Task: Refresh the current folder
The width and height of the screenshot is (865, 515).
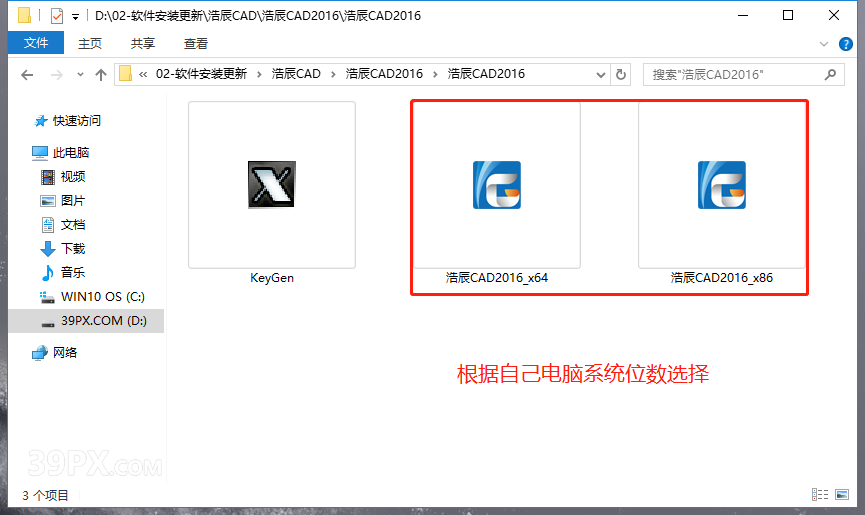Action: 621,74
